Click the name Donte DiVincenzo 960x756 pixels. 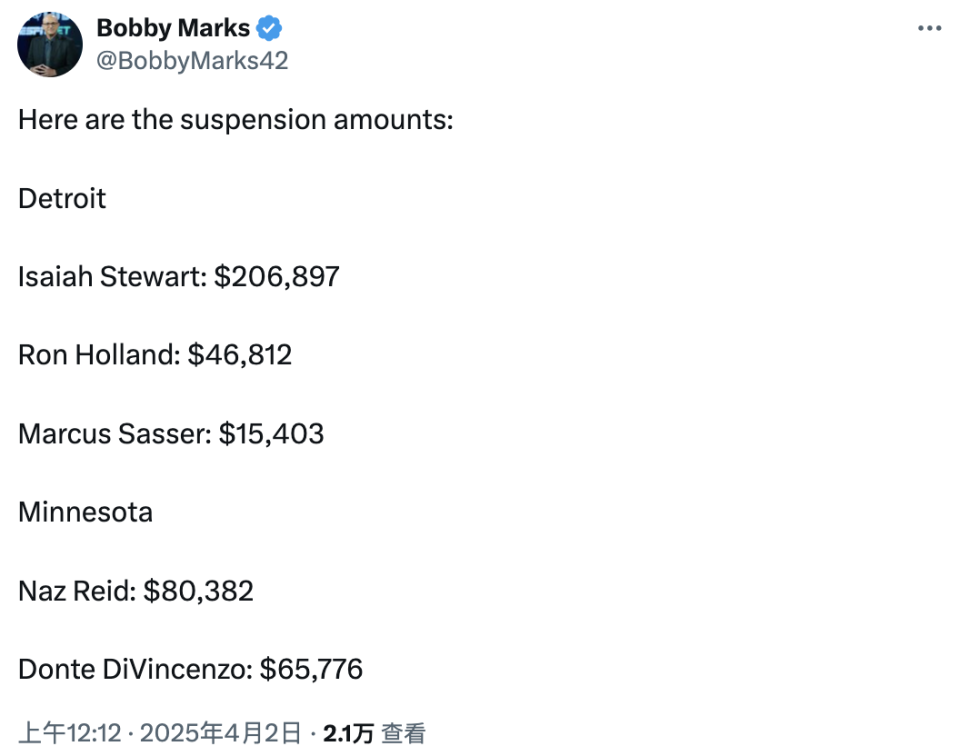pyautogui.click(x=132, y=669)
